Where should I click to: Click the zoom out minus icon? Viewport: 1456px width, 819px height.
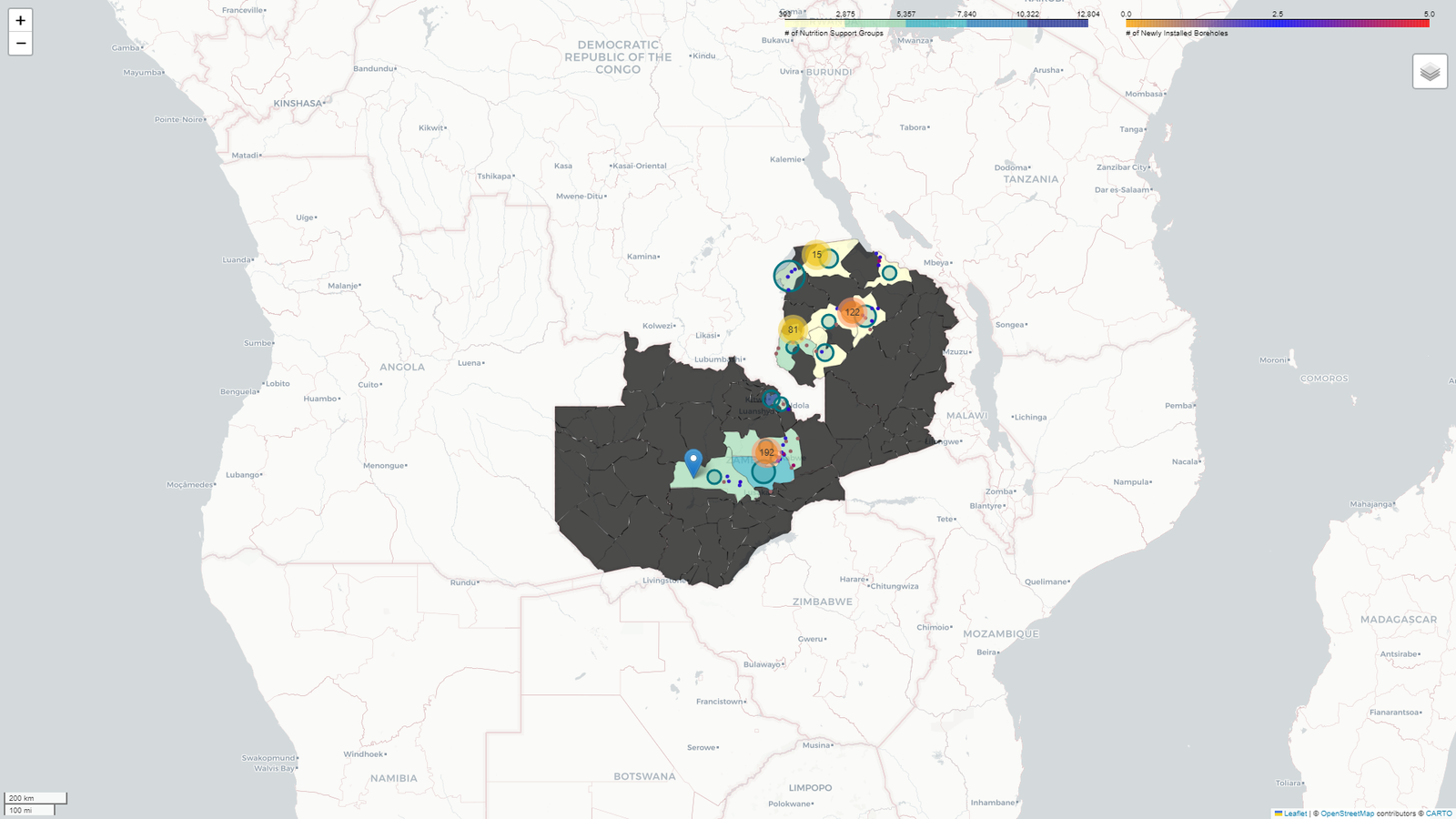20,43
